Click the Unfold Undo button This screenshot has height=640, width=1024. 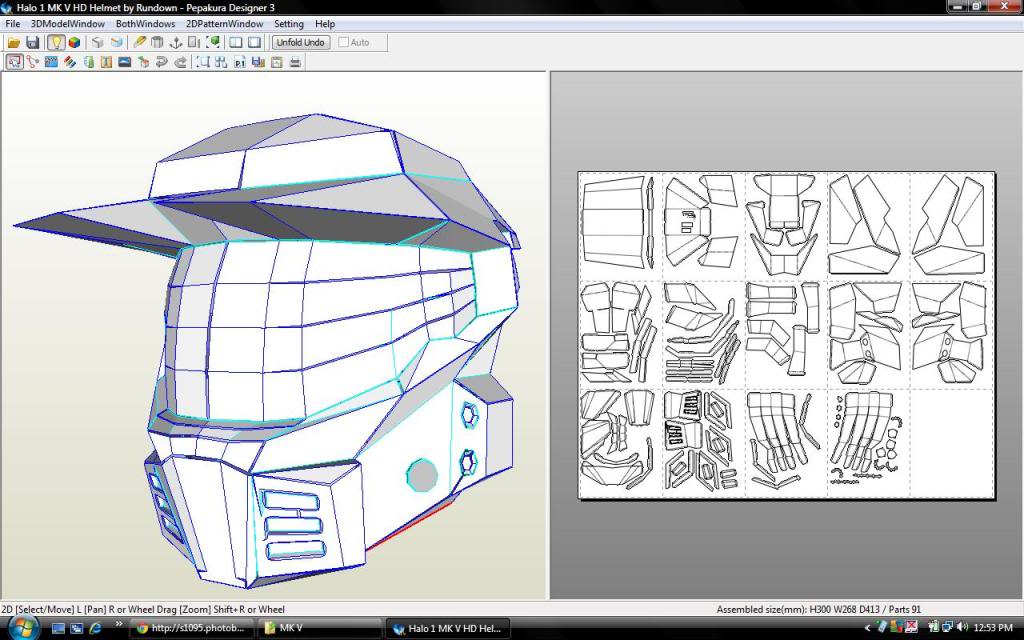(300, 42)
